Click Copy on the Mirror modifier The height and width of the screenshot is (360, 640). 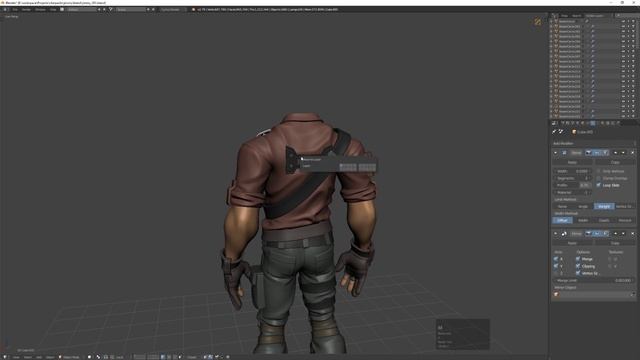point(615,243)
